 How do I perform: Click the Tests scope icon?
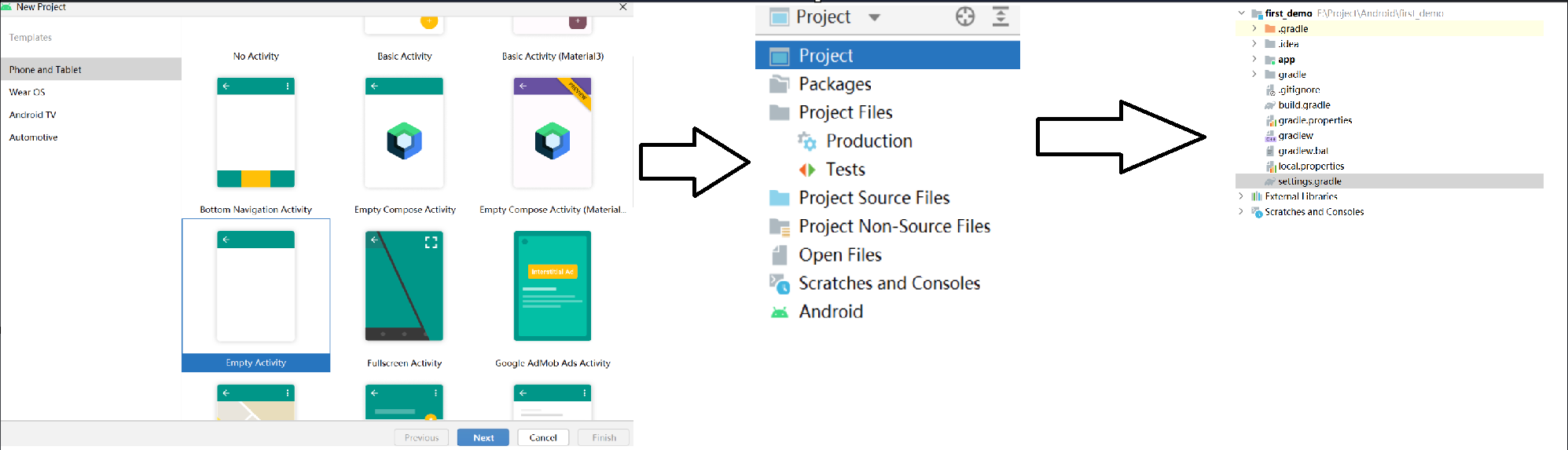[x=807, y=170]
